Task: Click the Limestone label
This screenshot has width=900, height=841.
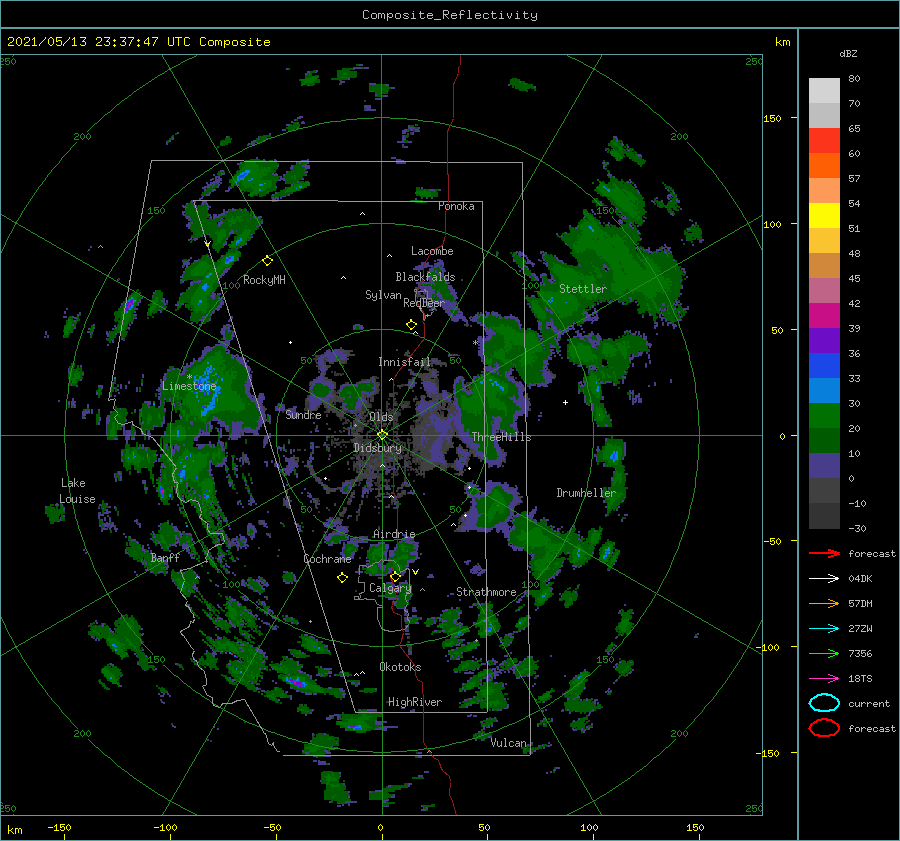Action: pyautogui.click(x=189, y=386)
